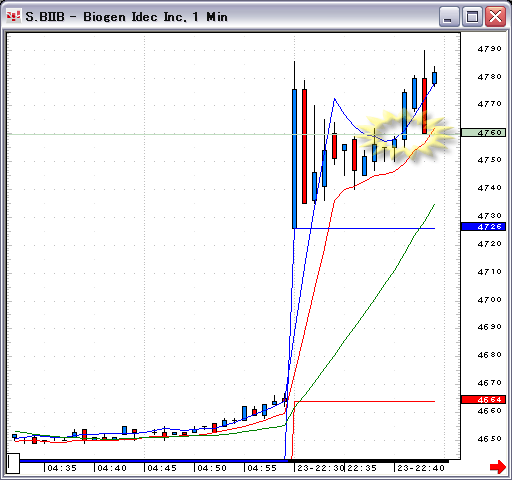
Task: Click the 04:55 time axis label
Action: [262, 468]
